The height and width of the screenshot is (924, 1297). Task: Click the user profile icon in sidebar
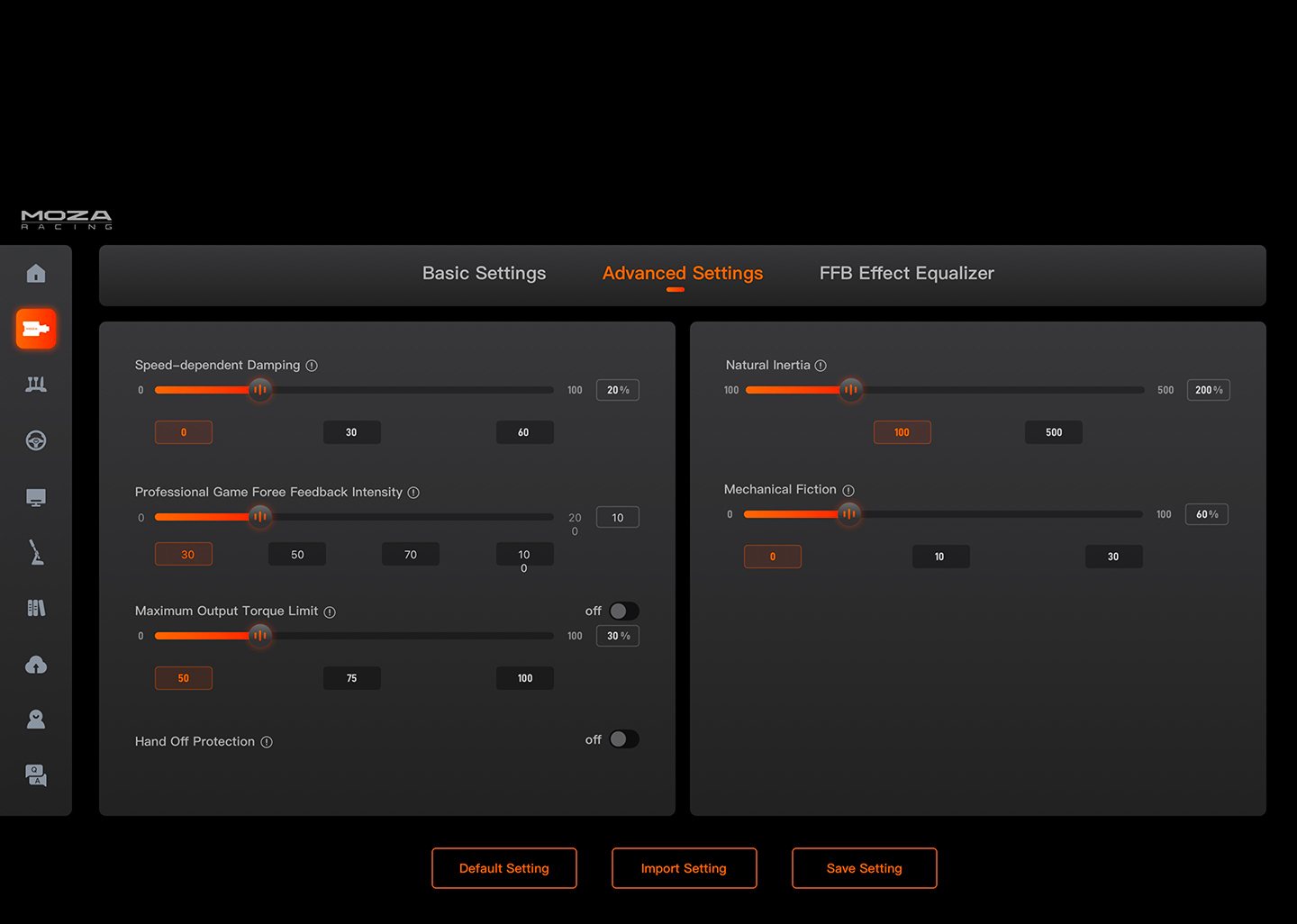pos(36,720)
